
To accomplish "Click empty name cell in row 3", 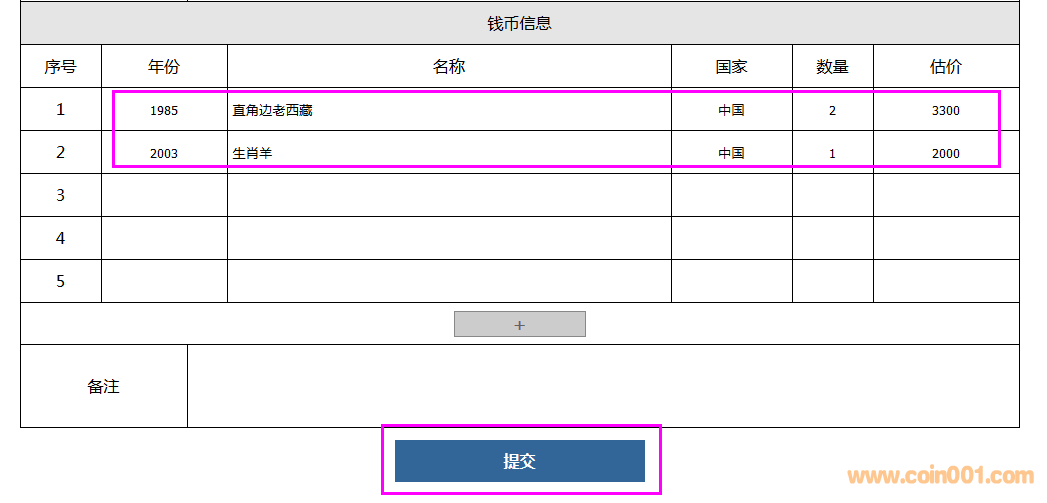I will coord(449,195).
